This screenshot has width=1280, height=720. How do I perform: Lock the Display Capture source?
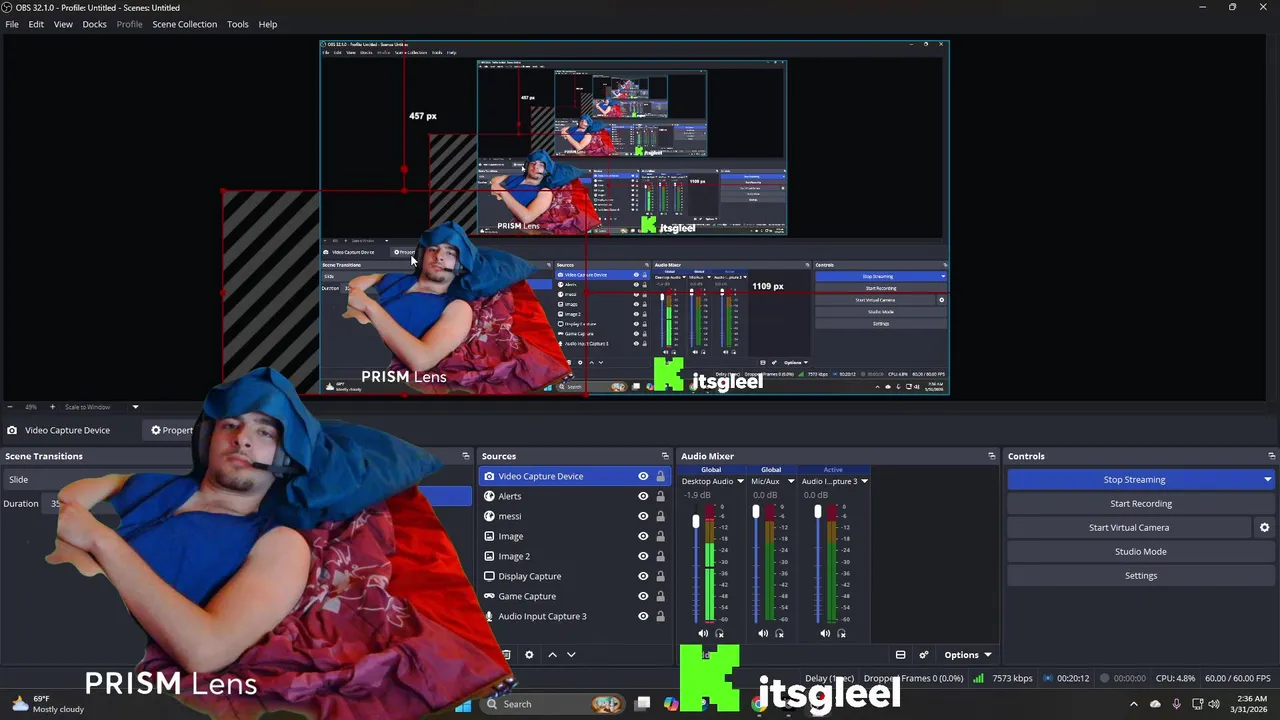660,576
